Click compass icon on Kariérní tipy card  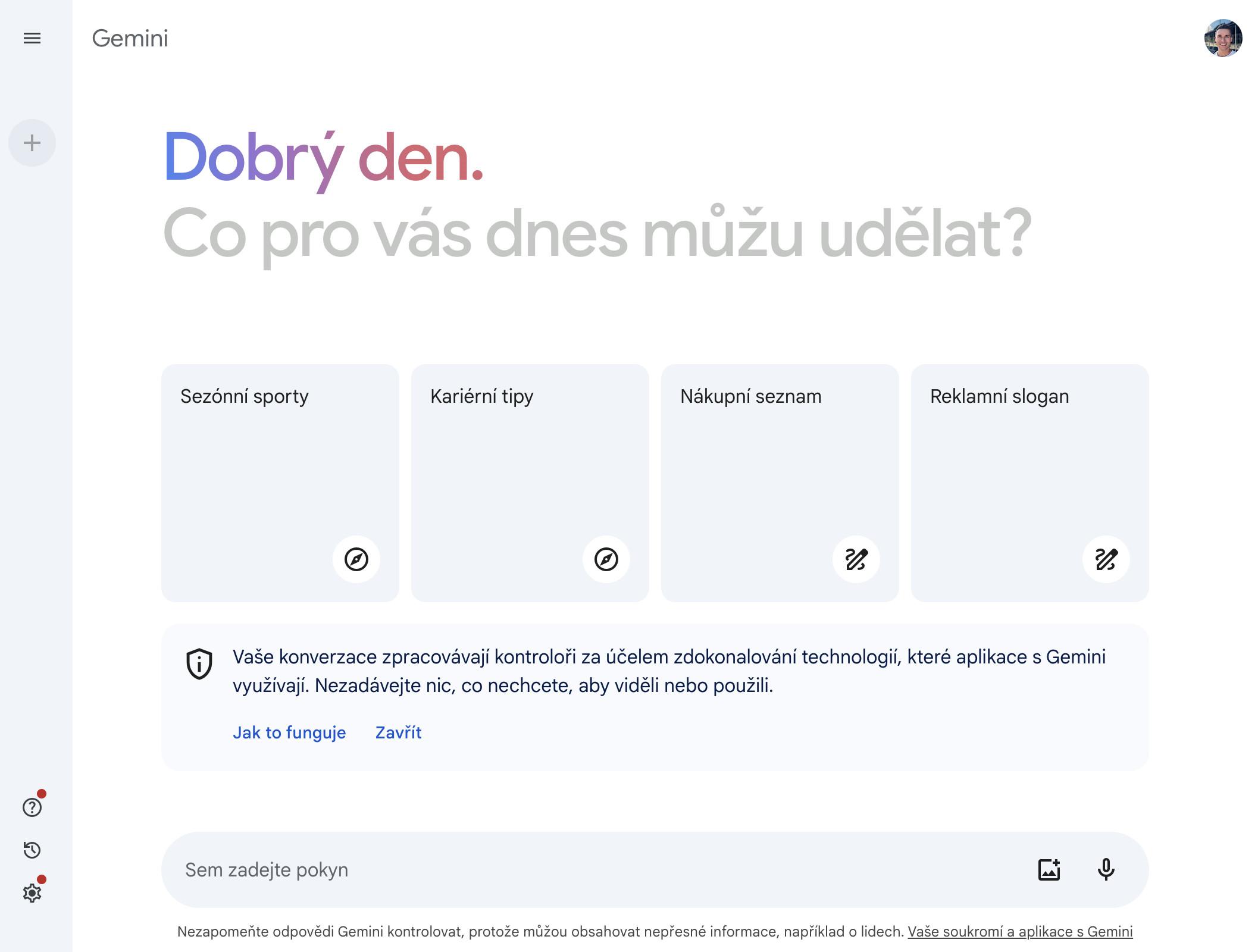(606, 559)
